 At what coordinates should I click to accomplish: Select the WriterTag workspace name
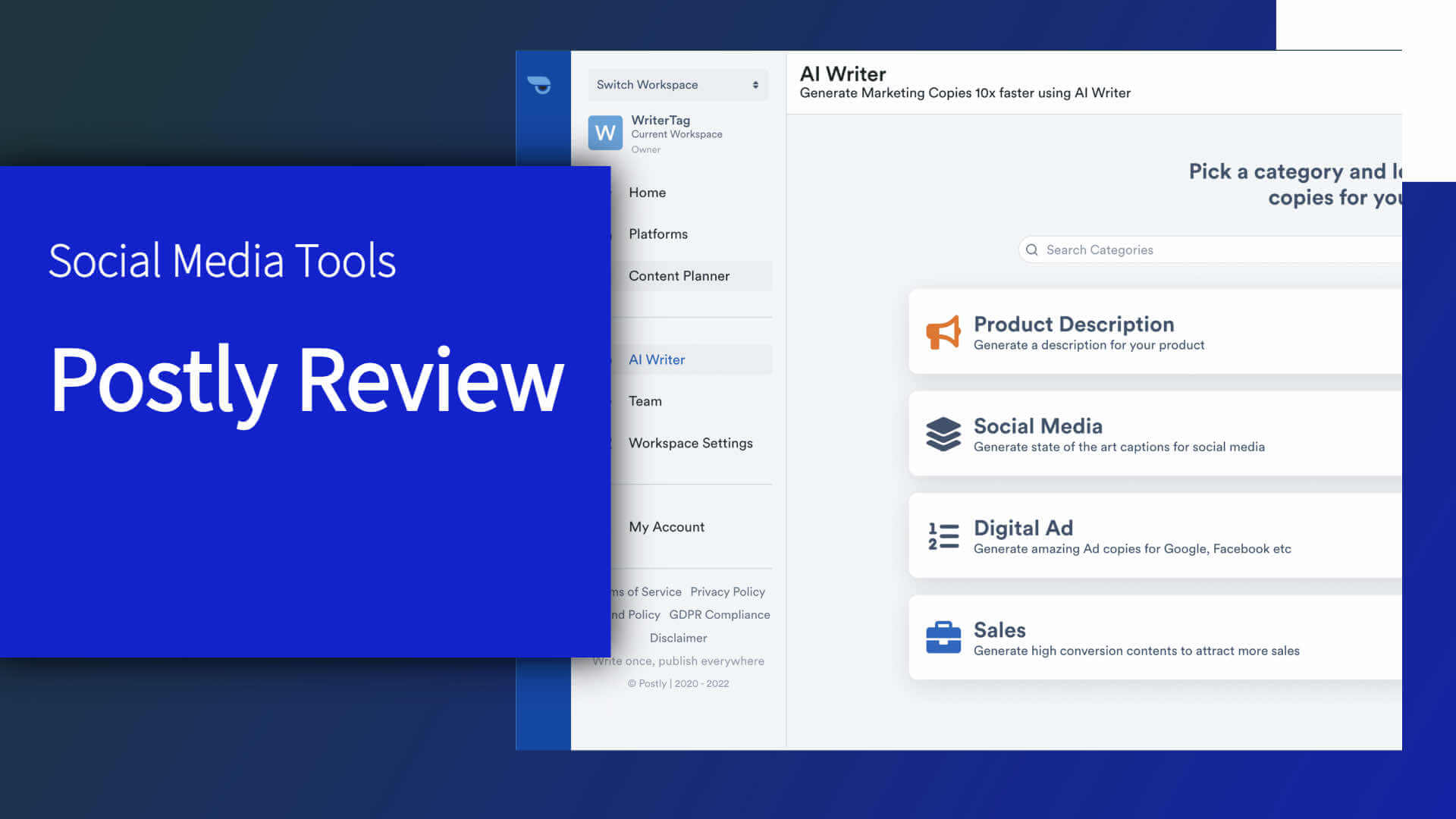click(x=661, y=120)
